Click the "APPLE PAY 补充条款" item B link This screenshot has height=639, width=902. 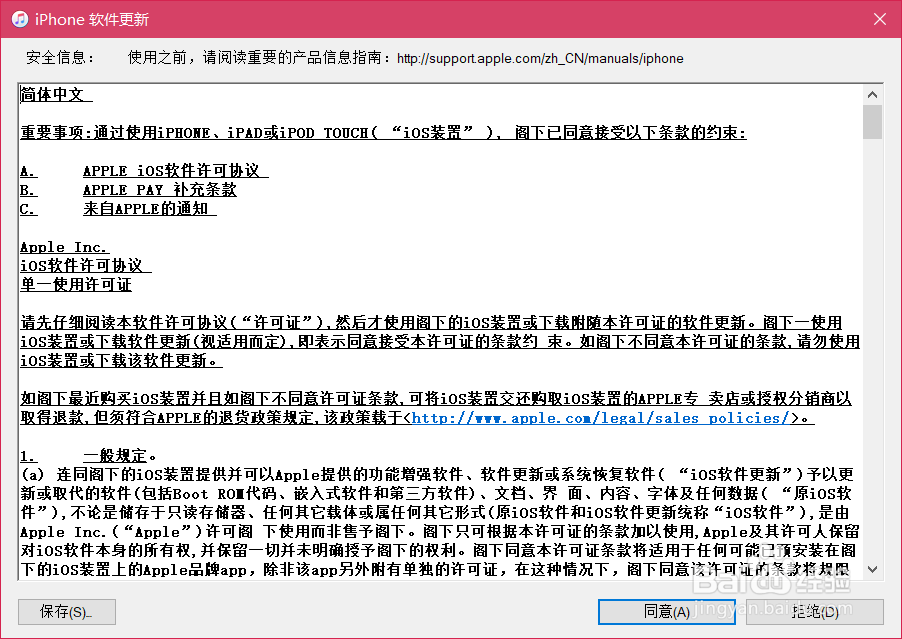pos(161,189)
